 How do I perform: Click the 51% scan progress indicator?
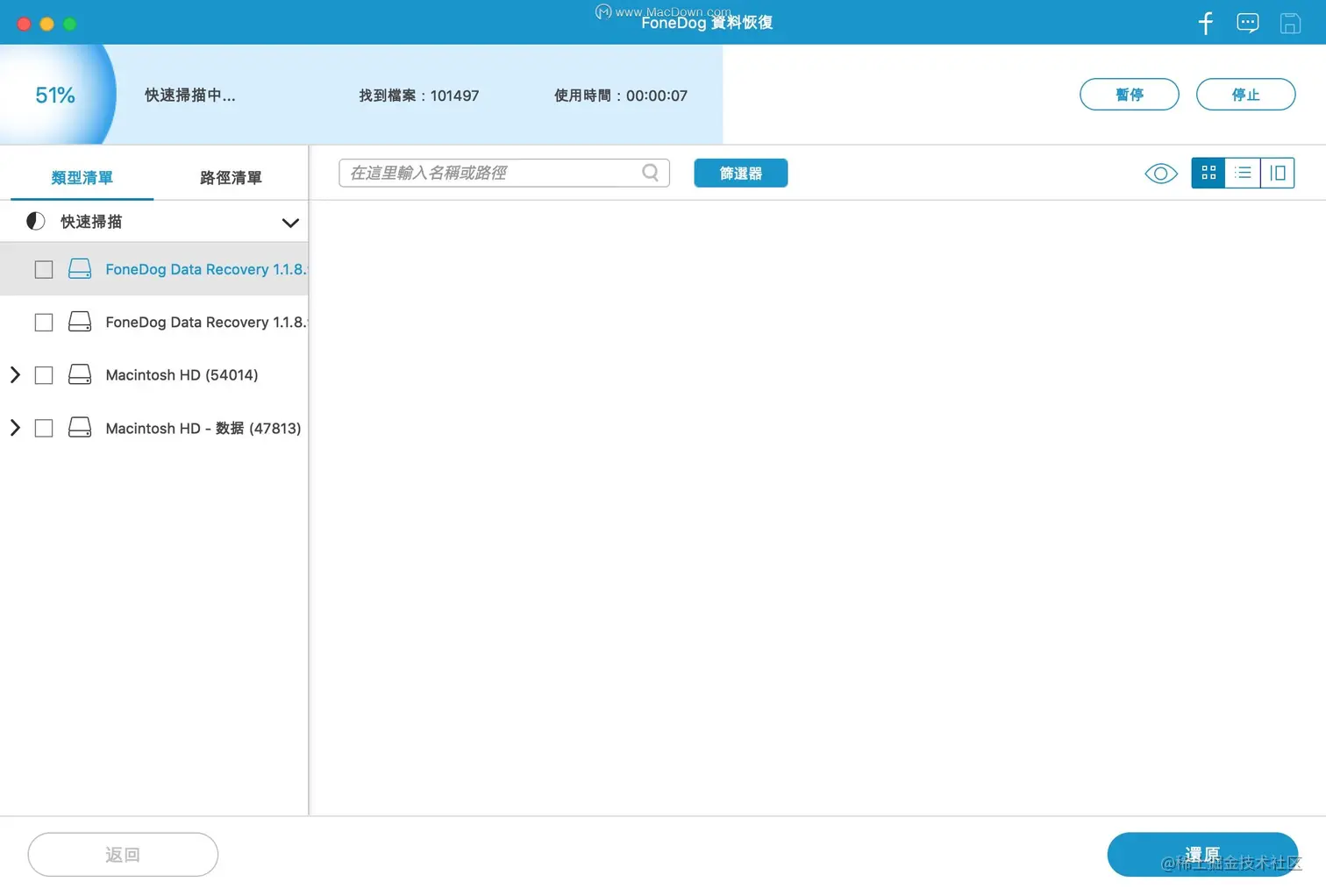55,95
